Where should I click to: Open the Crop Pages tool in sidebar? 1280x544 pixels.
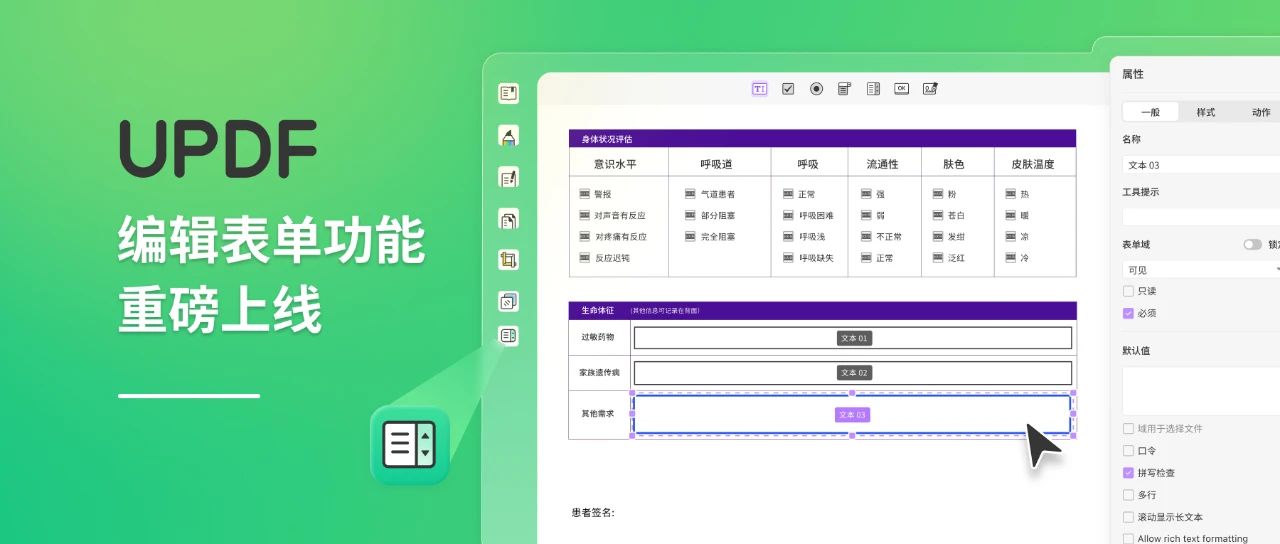click(x=508, y=260)
